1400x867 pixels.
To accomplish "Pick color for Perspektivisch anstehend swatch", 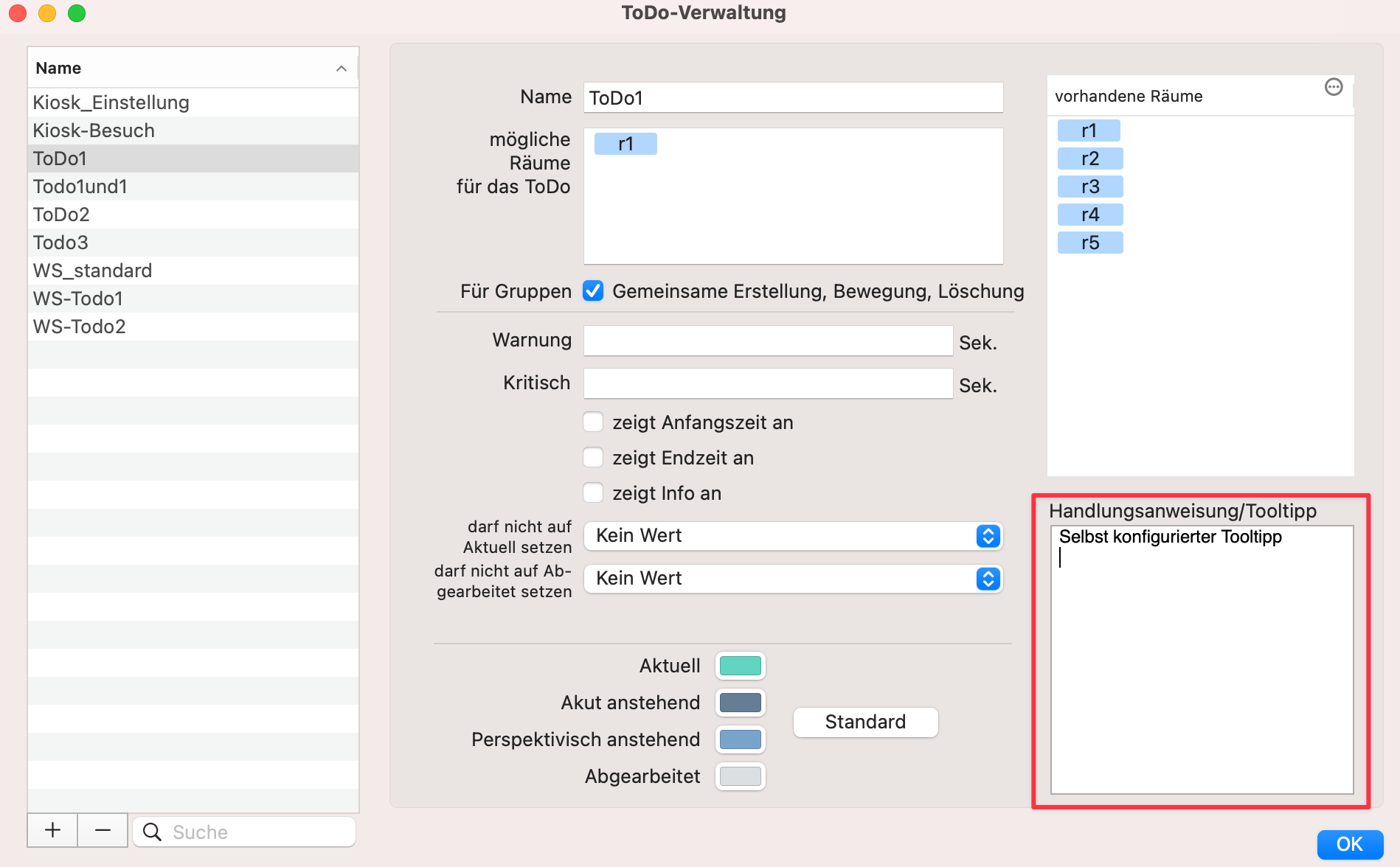I will pyautogui.click(x=740, y=739).
